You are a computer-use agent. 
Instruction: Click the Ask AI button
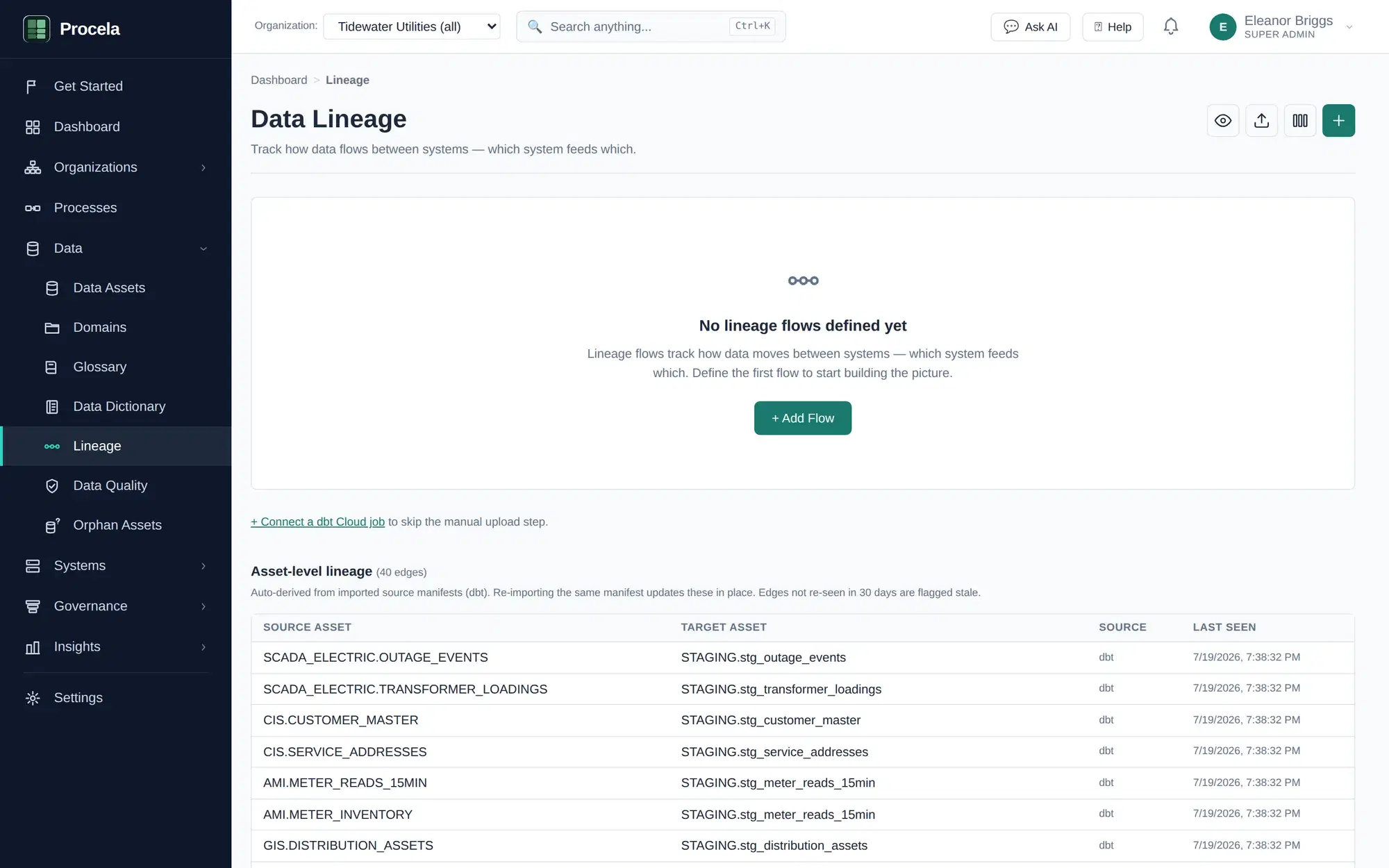(1030, 27)
